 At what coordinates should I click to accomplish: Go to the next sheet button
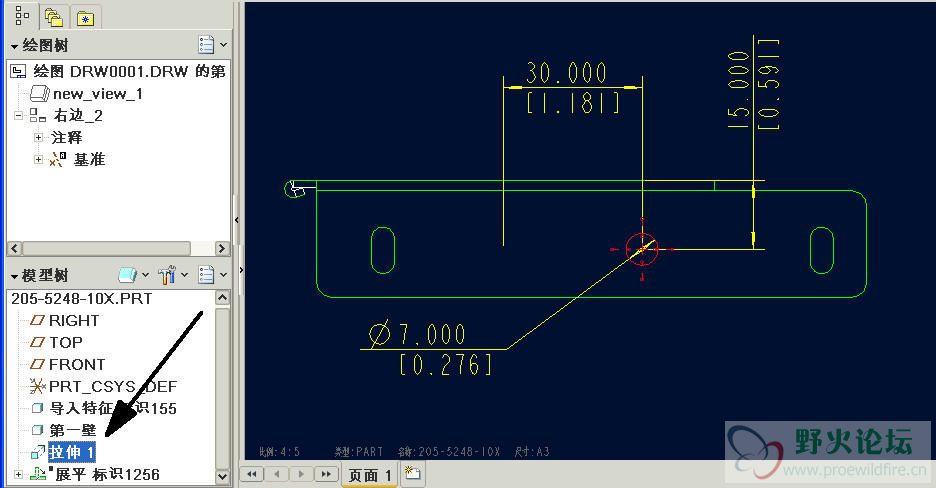pos(301,474)
